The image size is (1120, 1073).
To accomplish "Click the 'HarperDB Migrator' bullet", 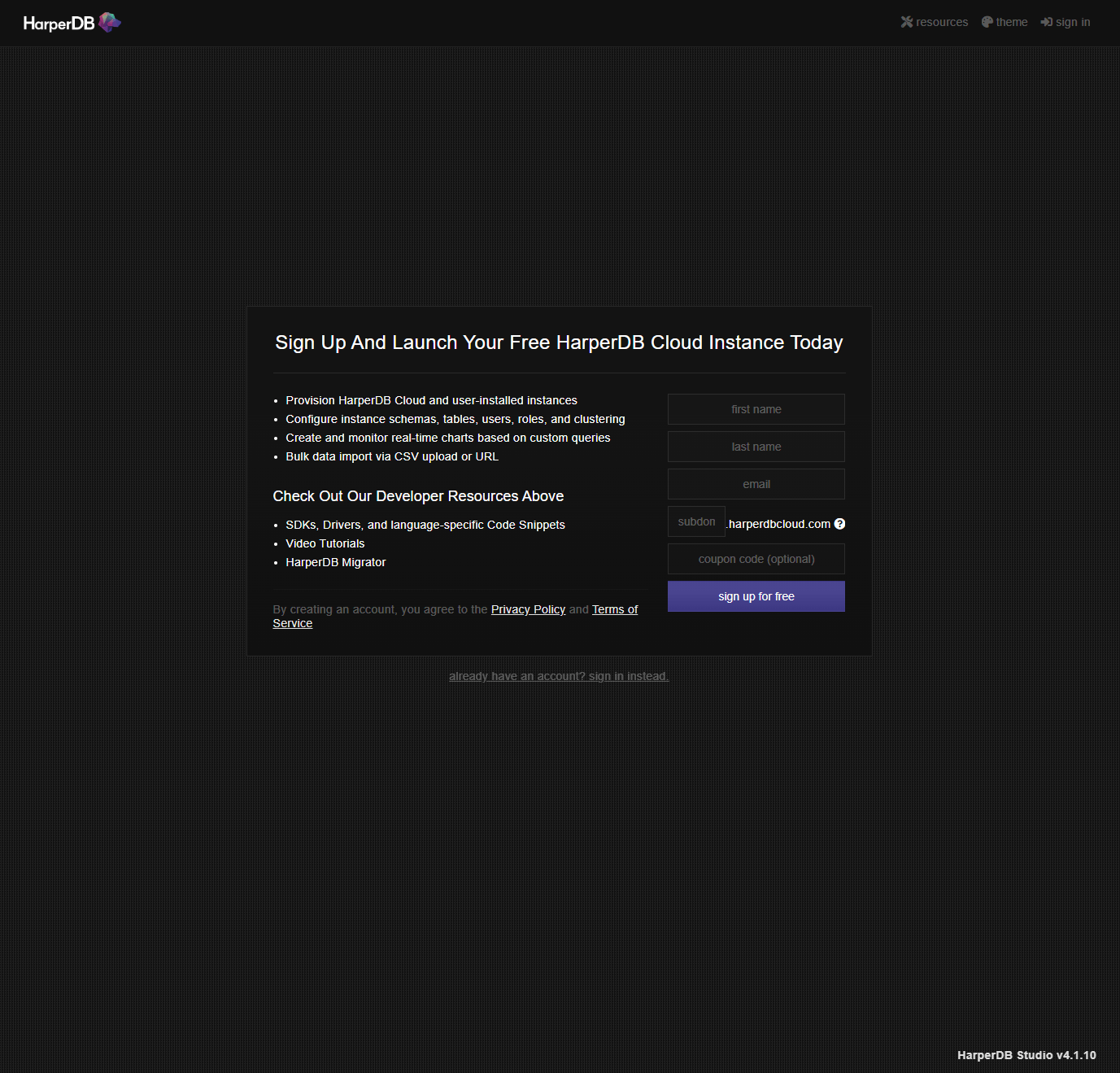I will [x=336, y=562].
